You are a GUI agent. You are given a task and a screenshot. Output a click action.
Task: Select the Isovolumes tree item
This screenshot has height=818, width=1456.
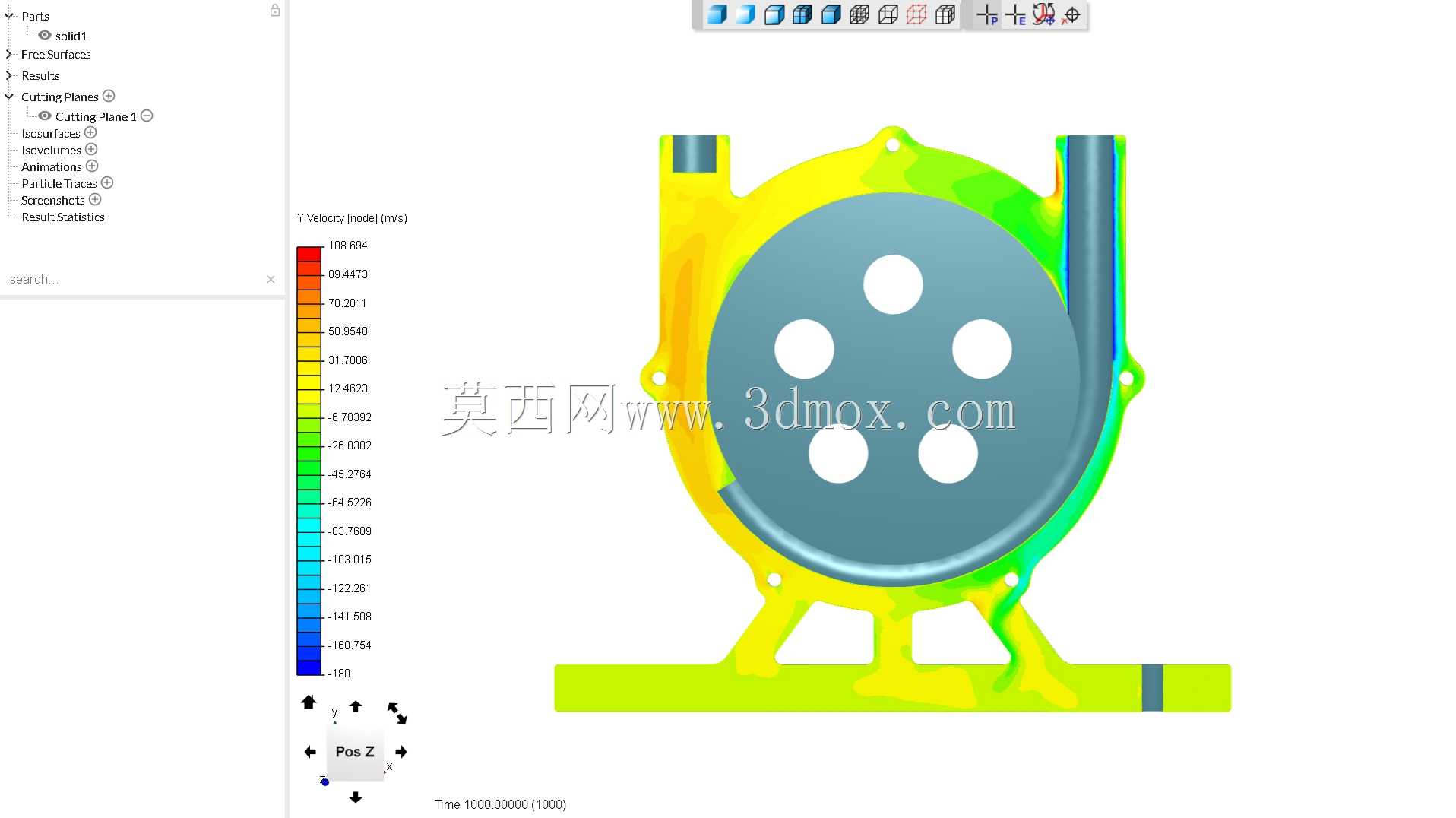click(x=51, y=151)
